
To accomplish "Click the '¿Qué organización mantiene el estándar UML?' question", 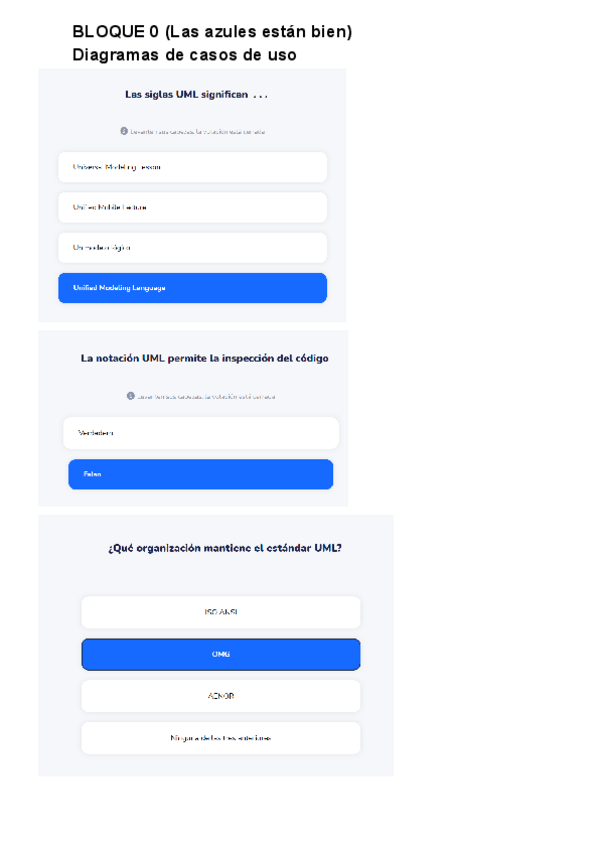I will point(224,548).
